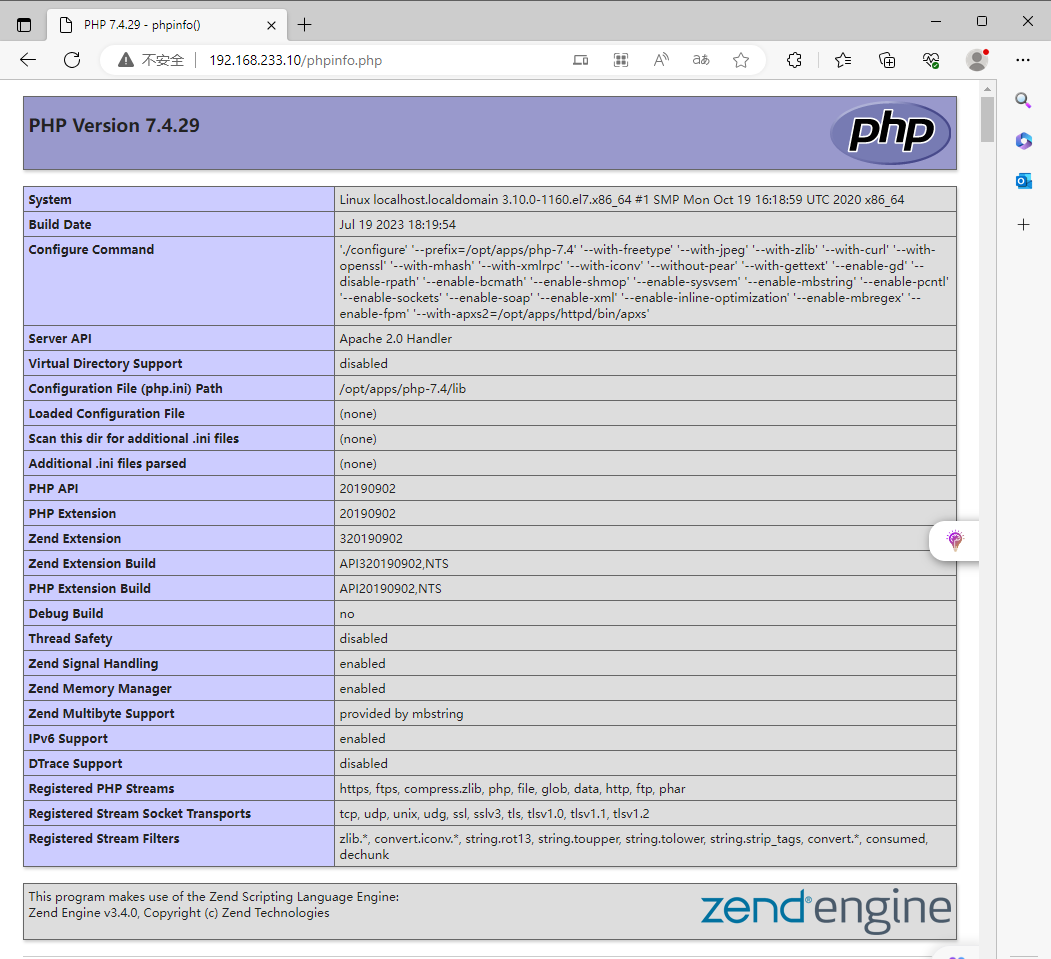Click the Zend Engine v3.4.0 copyright text
This screenshot has width=1051, height=959.
point(179,913)
